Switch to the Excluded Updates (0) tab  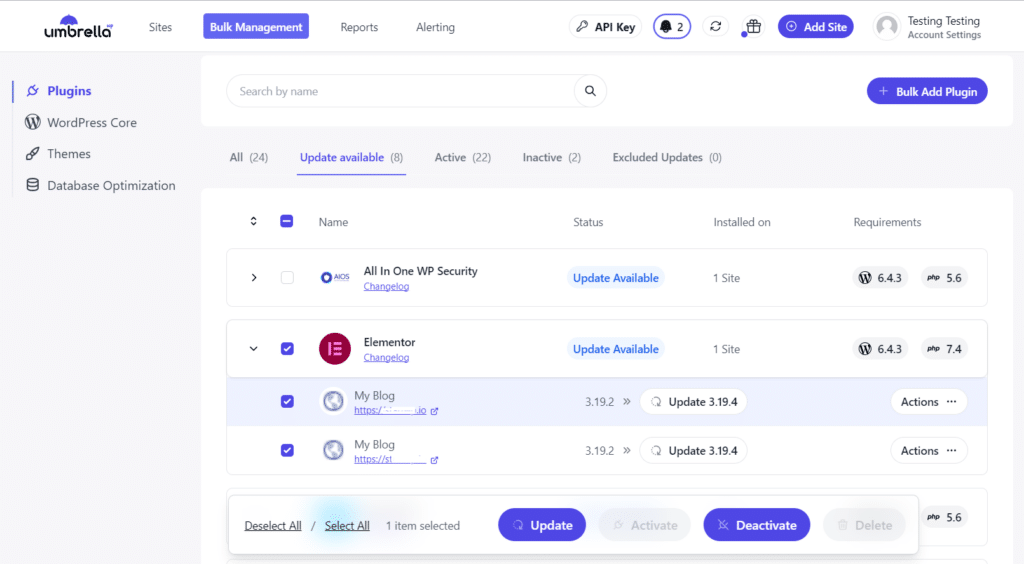pos(667,157)
